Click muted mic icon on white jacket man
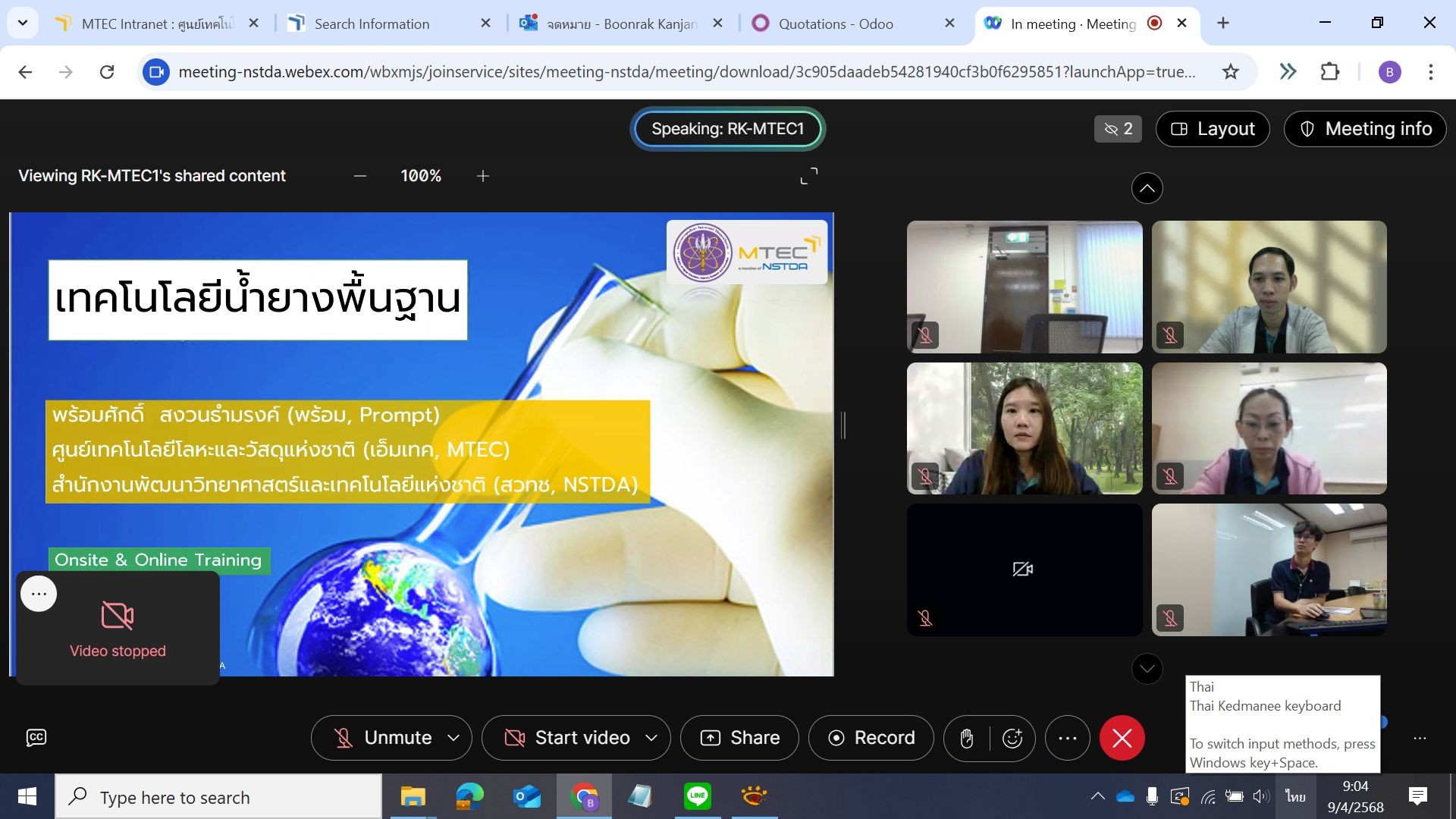Viewport: 1456px width, 819px height. (x=1170, y=334)
